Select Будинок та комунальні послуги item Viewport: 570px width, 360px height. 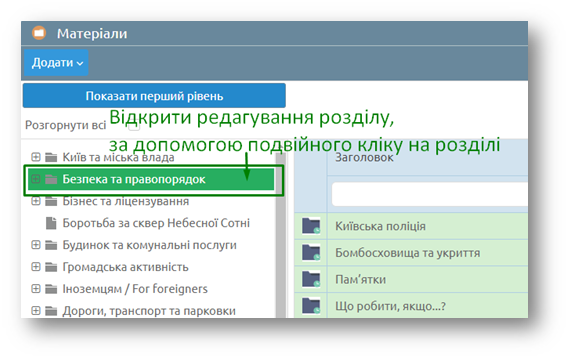pos(149,245)
